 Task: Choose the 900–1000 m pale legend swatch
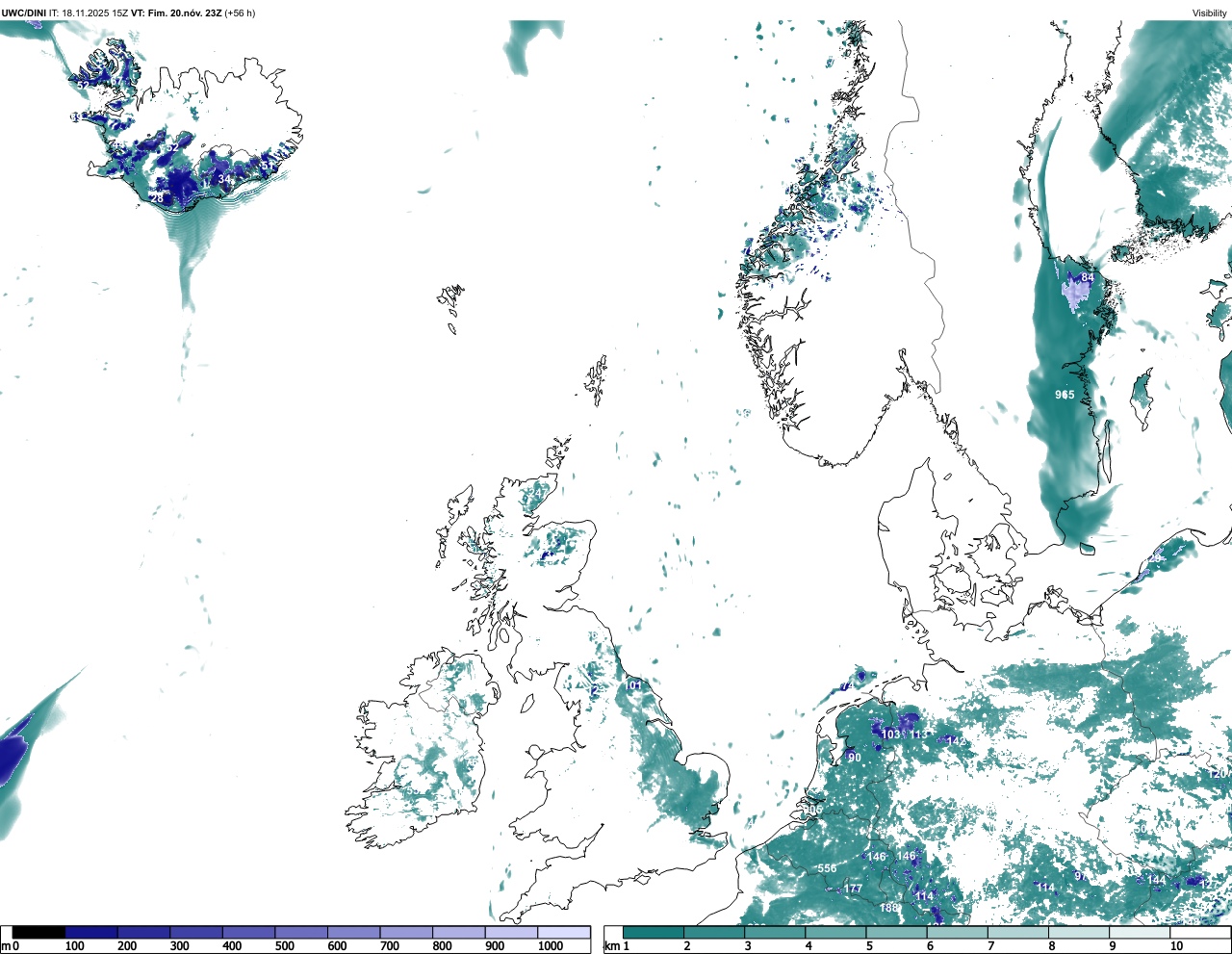pos(511,932)
